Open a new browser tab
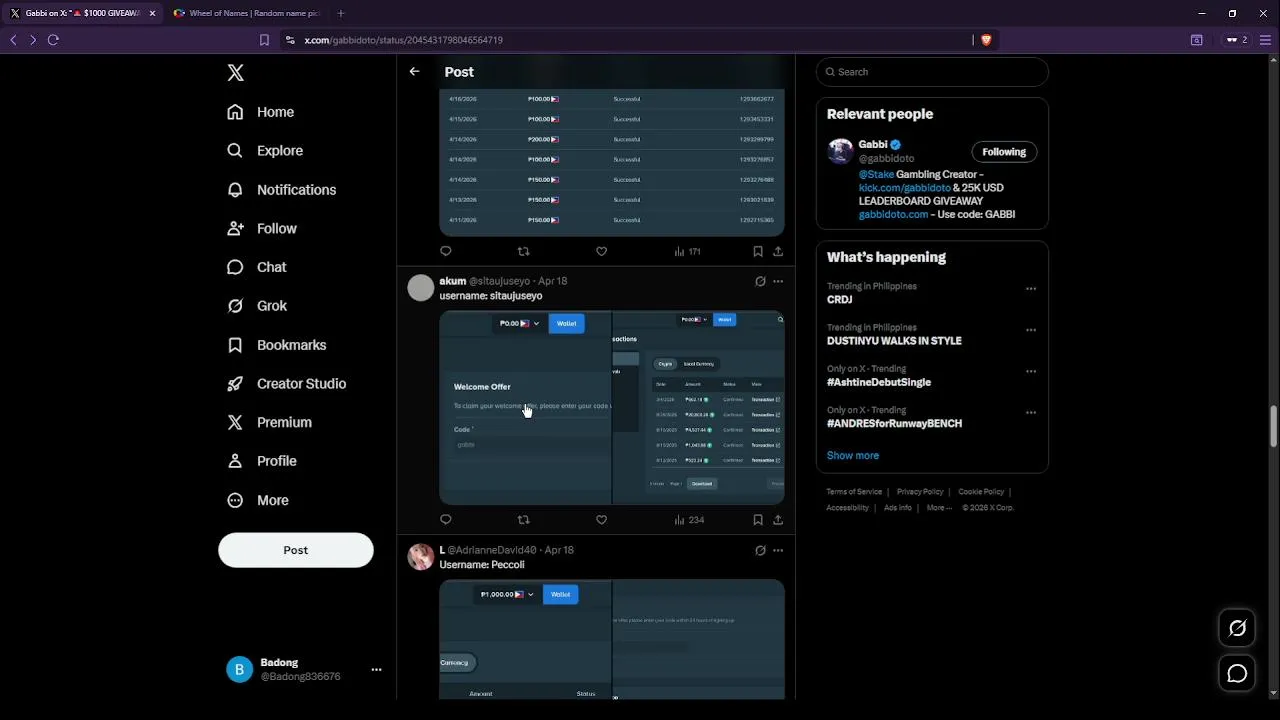 coord(341,13)
